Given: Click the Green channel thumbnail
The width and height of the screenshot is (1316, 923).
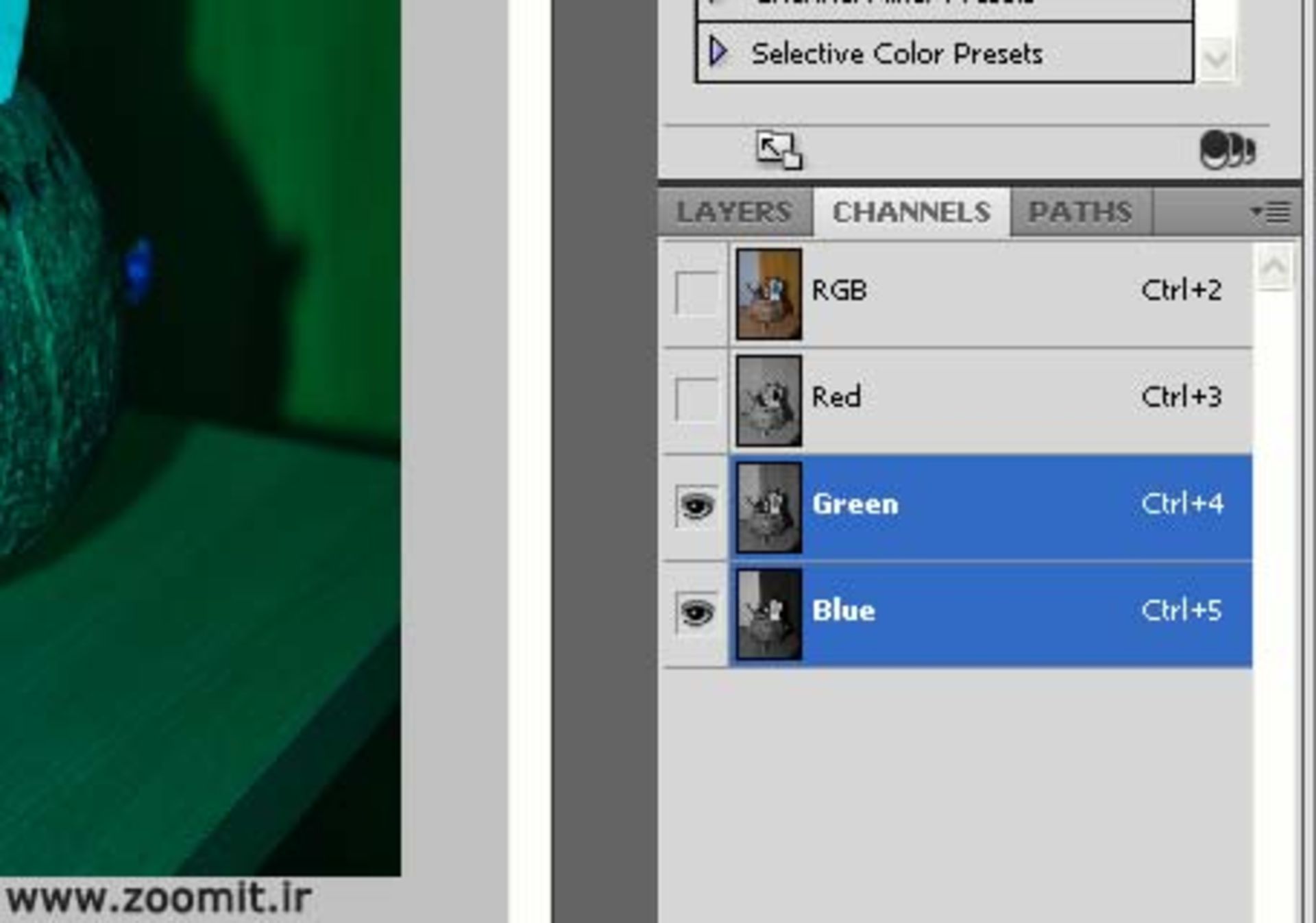Looking at the screenshot, I should click(x=768, y=505).
